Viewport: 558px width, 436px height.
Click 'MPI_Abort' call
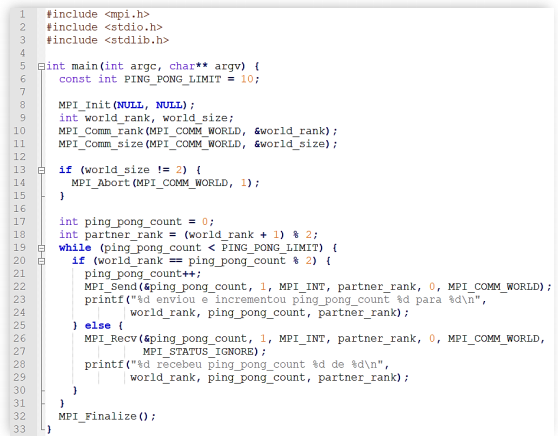pyautogui.click(x=101, y=183)
